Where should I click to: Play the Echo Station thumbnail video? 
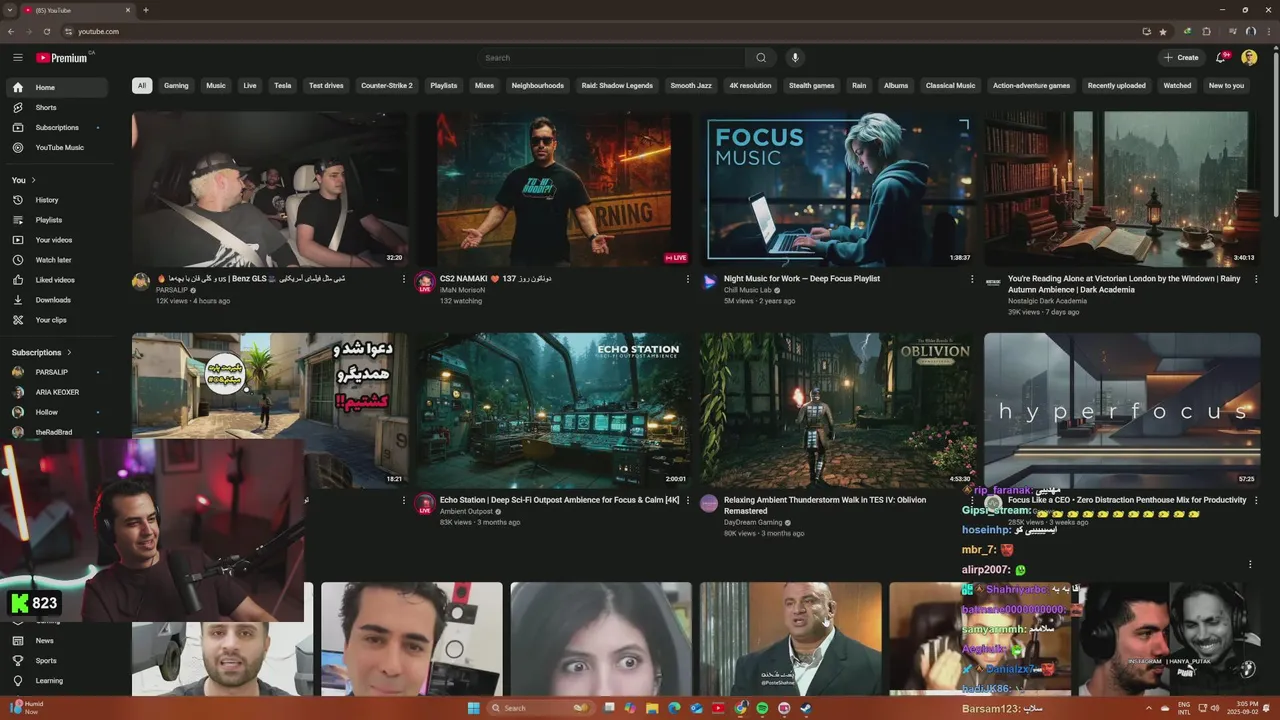pyautogui.click(x=554, y=410)
